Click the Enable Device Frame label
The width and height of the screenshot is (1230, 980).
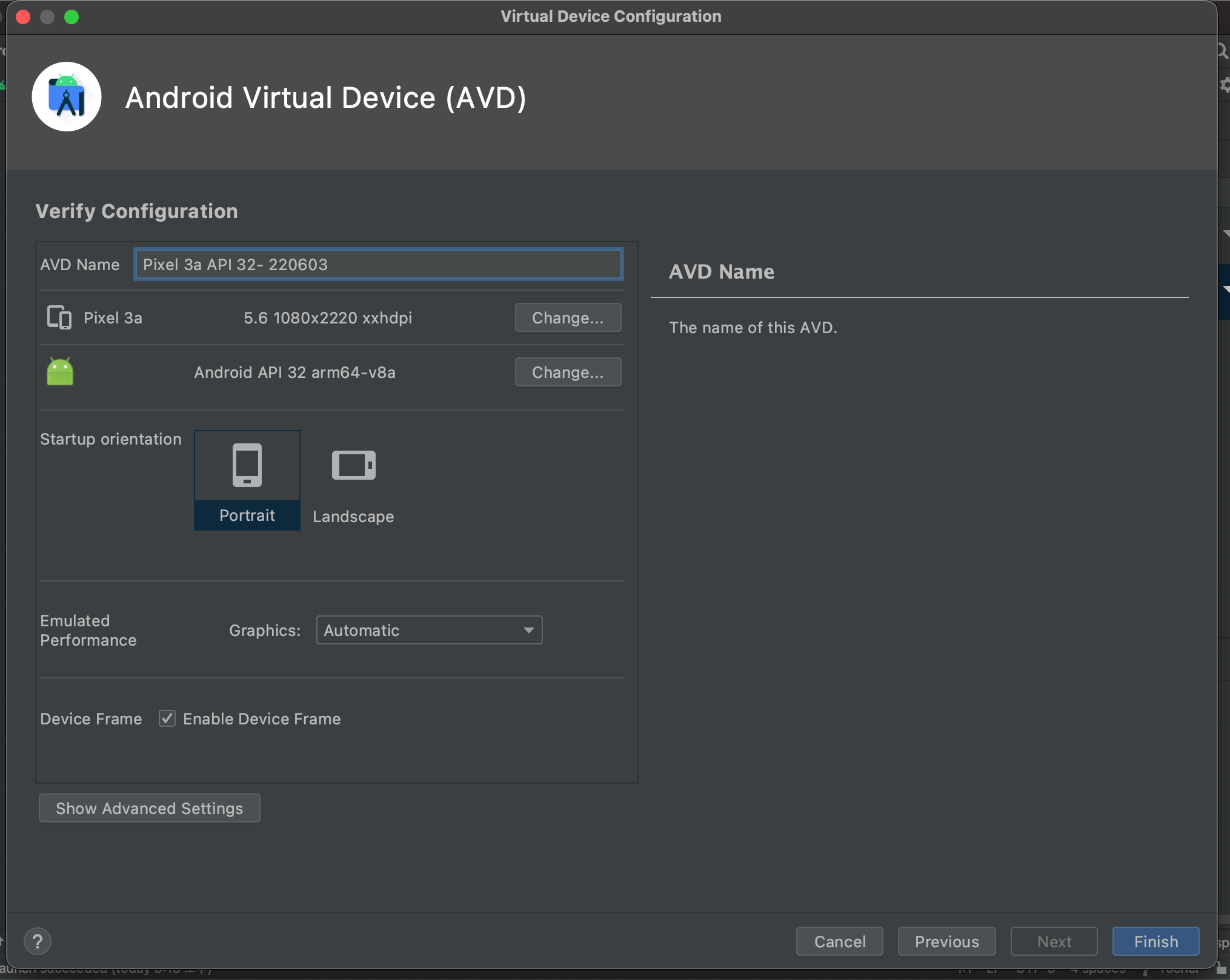click(x=262, y=718)
